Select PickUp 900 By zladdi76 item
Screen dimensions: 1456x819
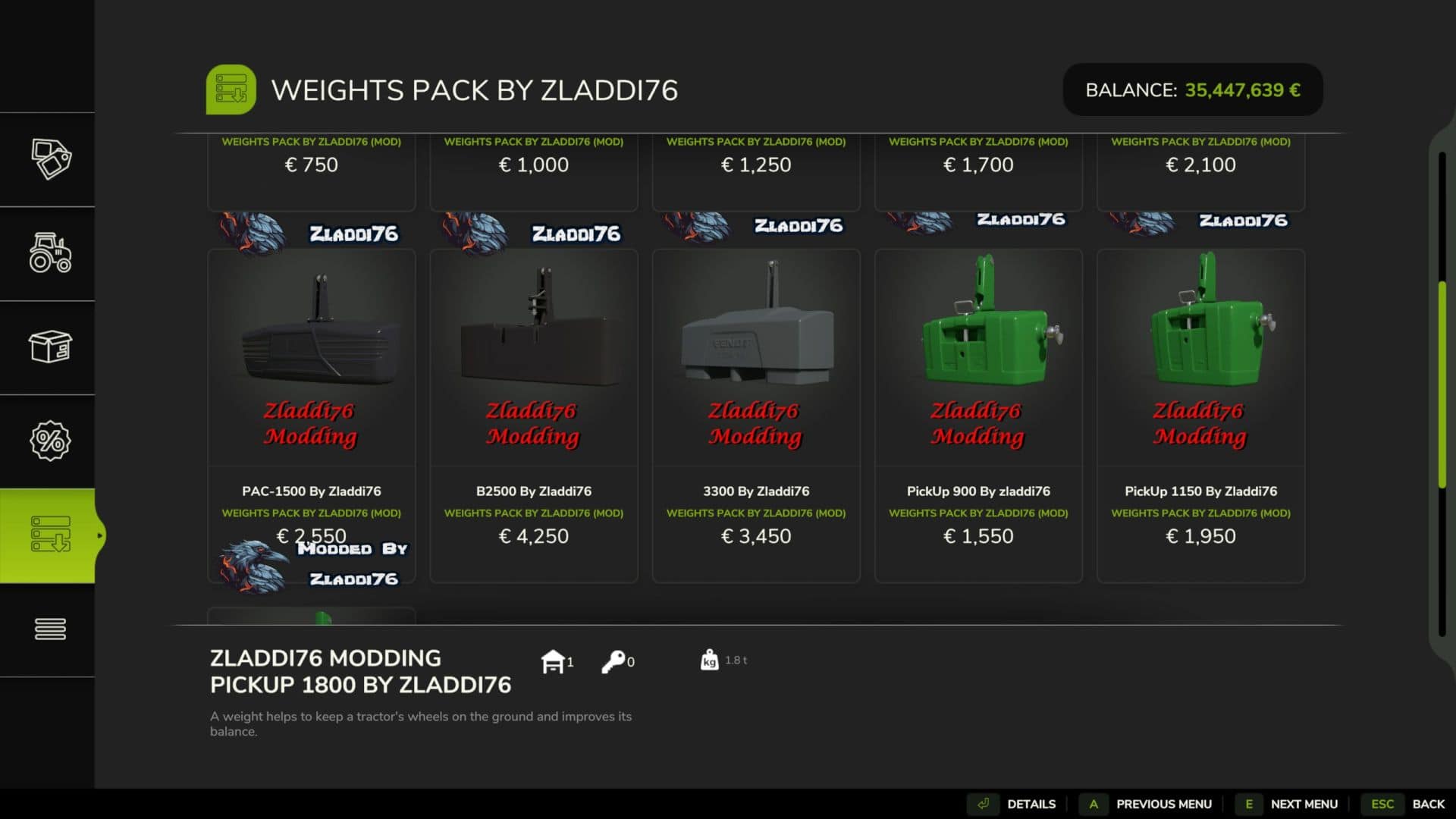pyautogui.click(x=978, y=416)
